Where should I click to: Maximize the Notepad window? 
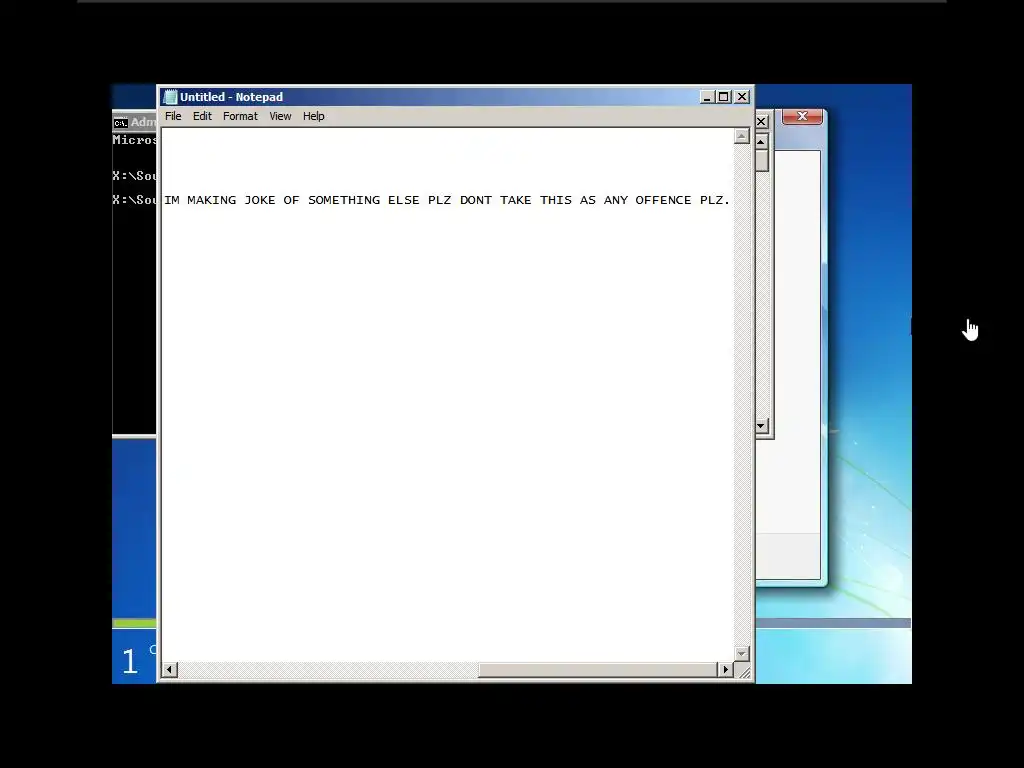coord(724,97)
